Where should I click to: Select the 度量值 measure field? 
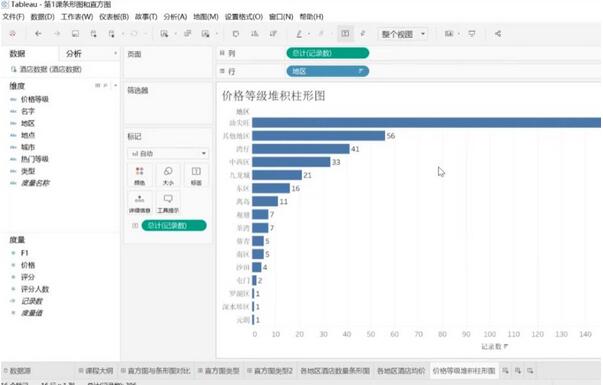[32, 313]
